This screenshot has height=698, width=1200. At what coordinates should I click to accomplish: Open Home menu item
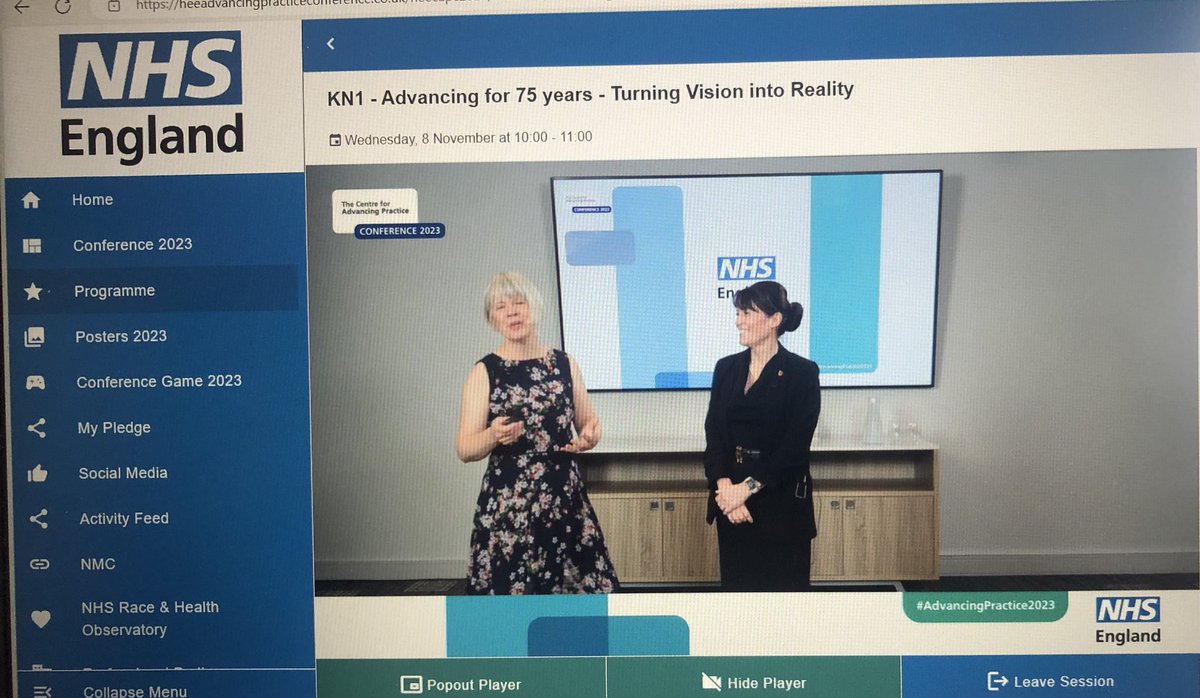[92, 200]
